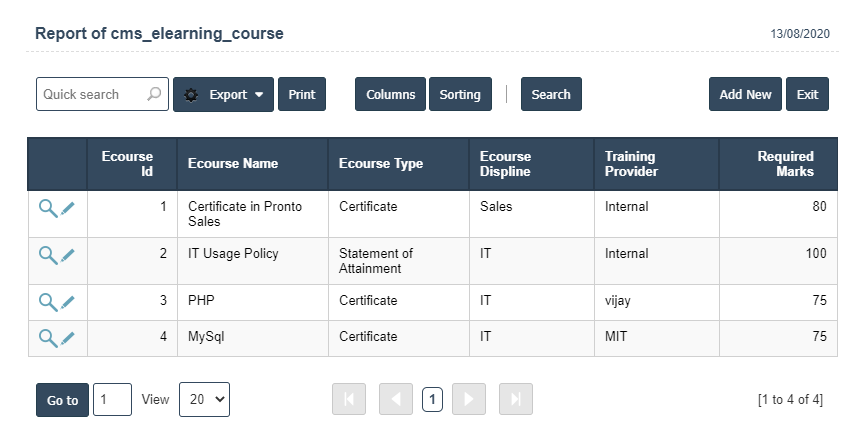This screenshot has width=855, height=436.
Task: Sort by Ecourse Name column header
Action: point(233,164)
